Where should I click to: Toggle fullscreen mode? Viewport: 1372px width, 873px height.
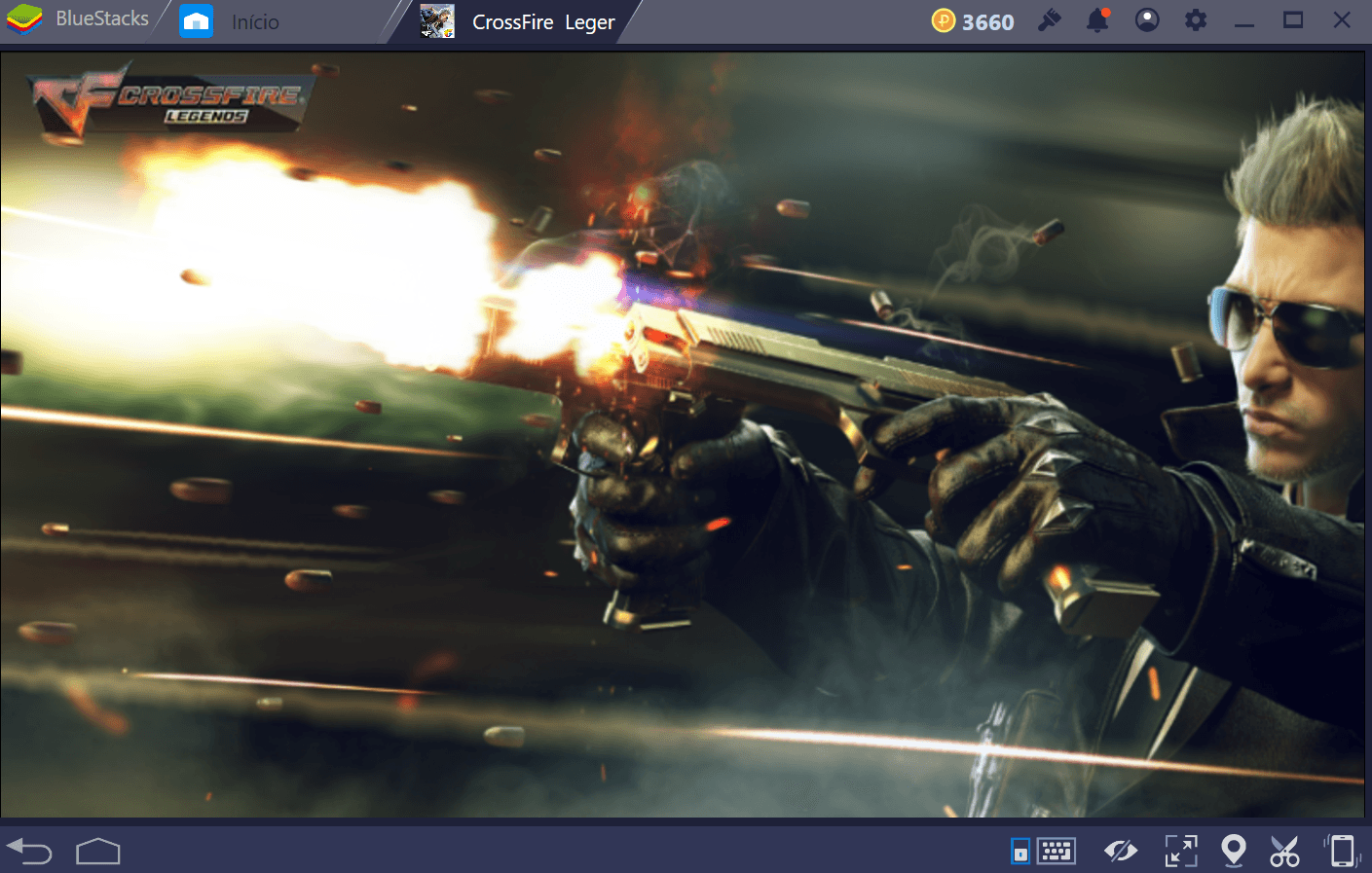point(1181,852)
